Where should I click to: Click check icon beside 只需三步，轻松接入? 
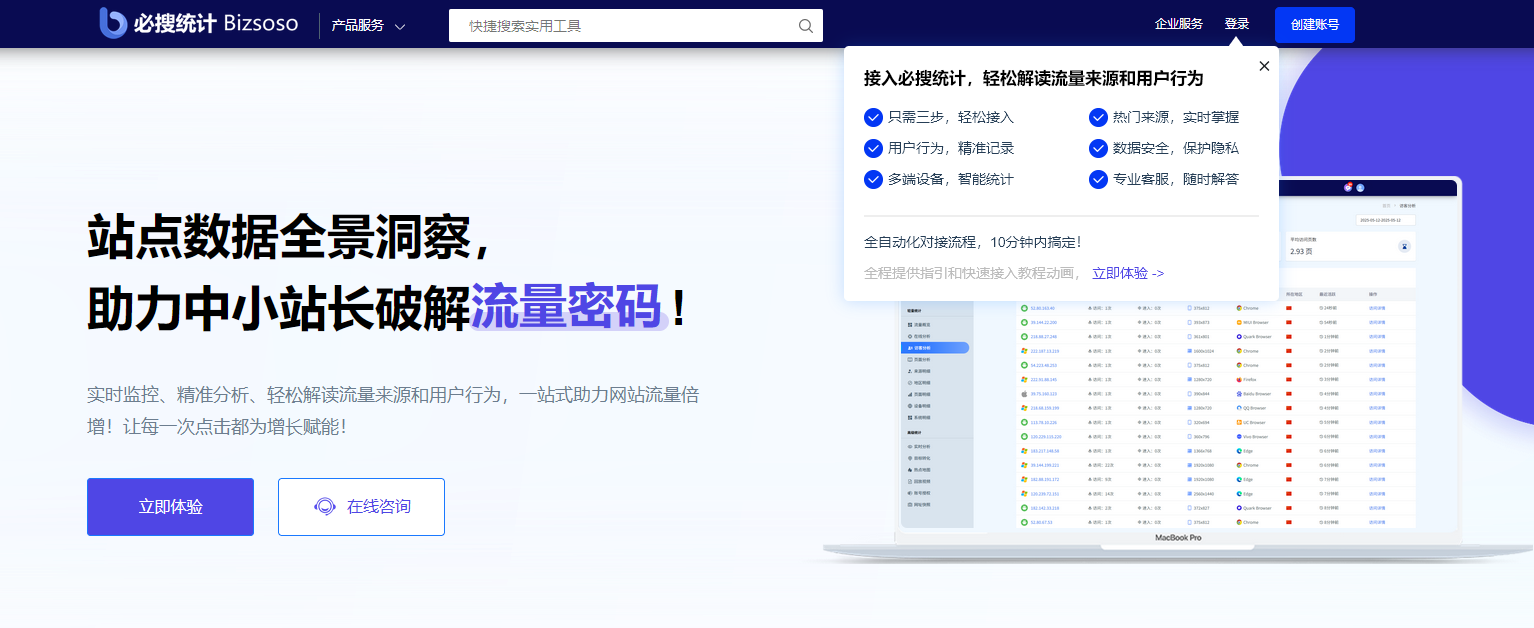(873, 117)
